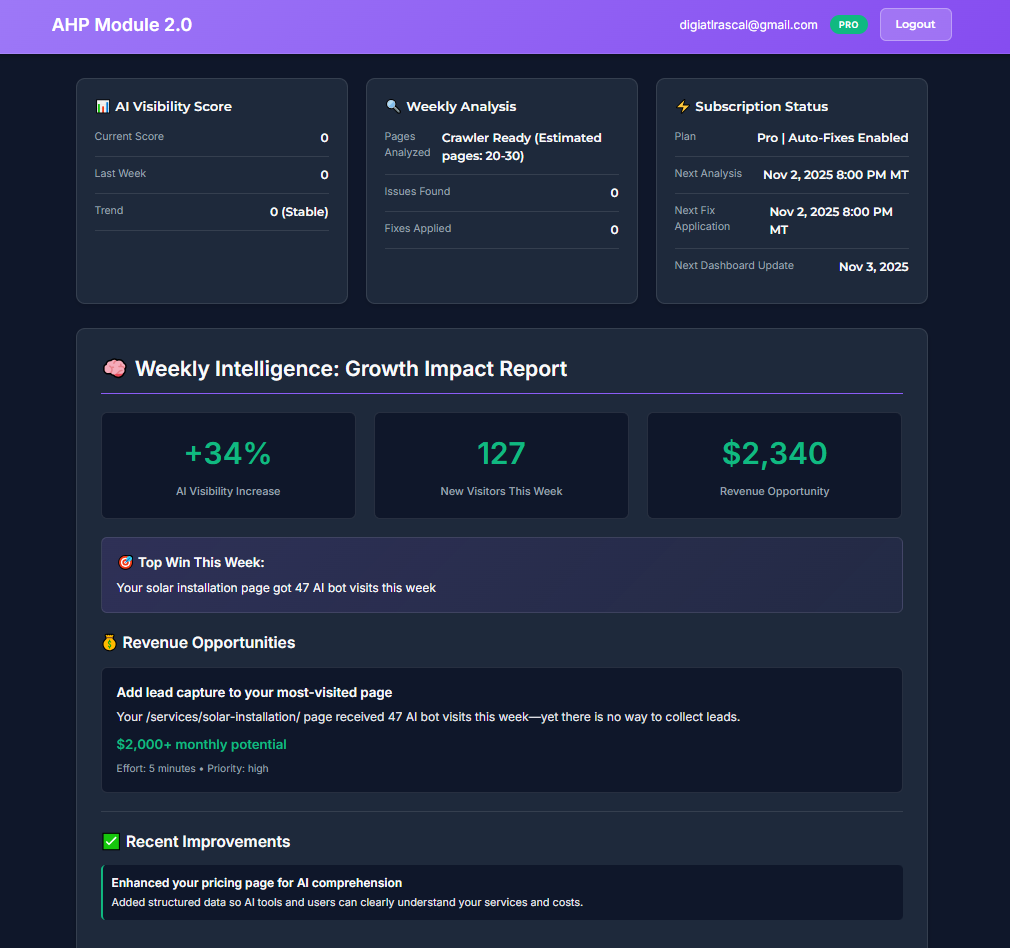The height and width of the screenshot is (948, 1010).
Task: Click the 'Top Win This Week:' title
Action: coord(201,562)
